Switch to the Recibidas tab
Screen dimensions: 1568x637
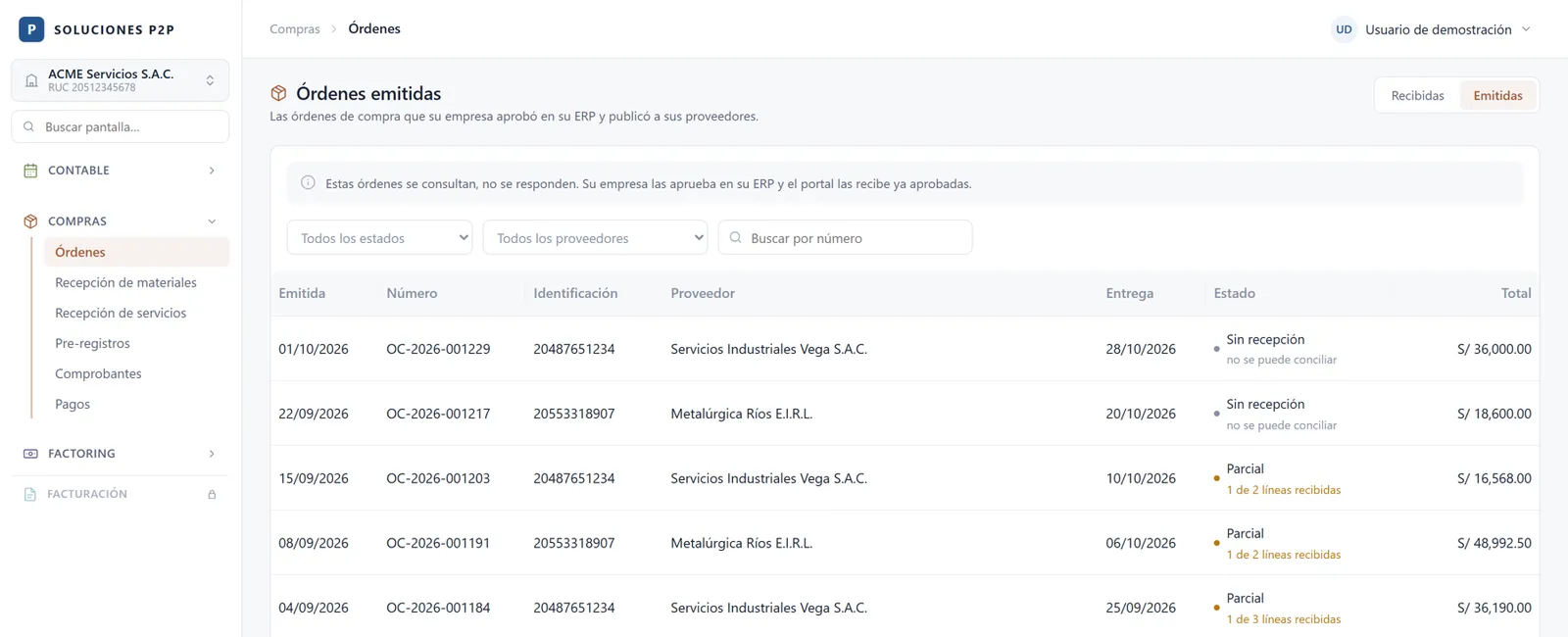point(1417,95)
